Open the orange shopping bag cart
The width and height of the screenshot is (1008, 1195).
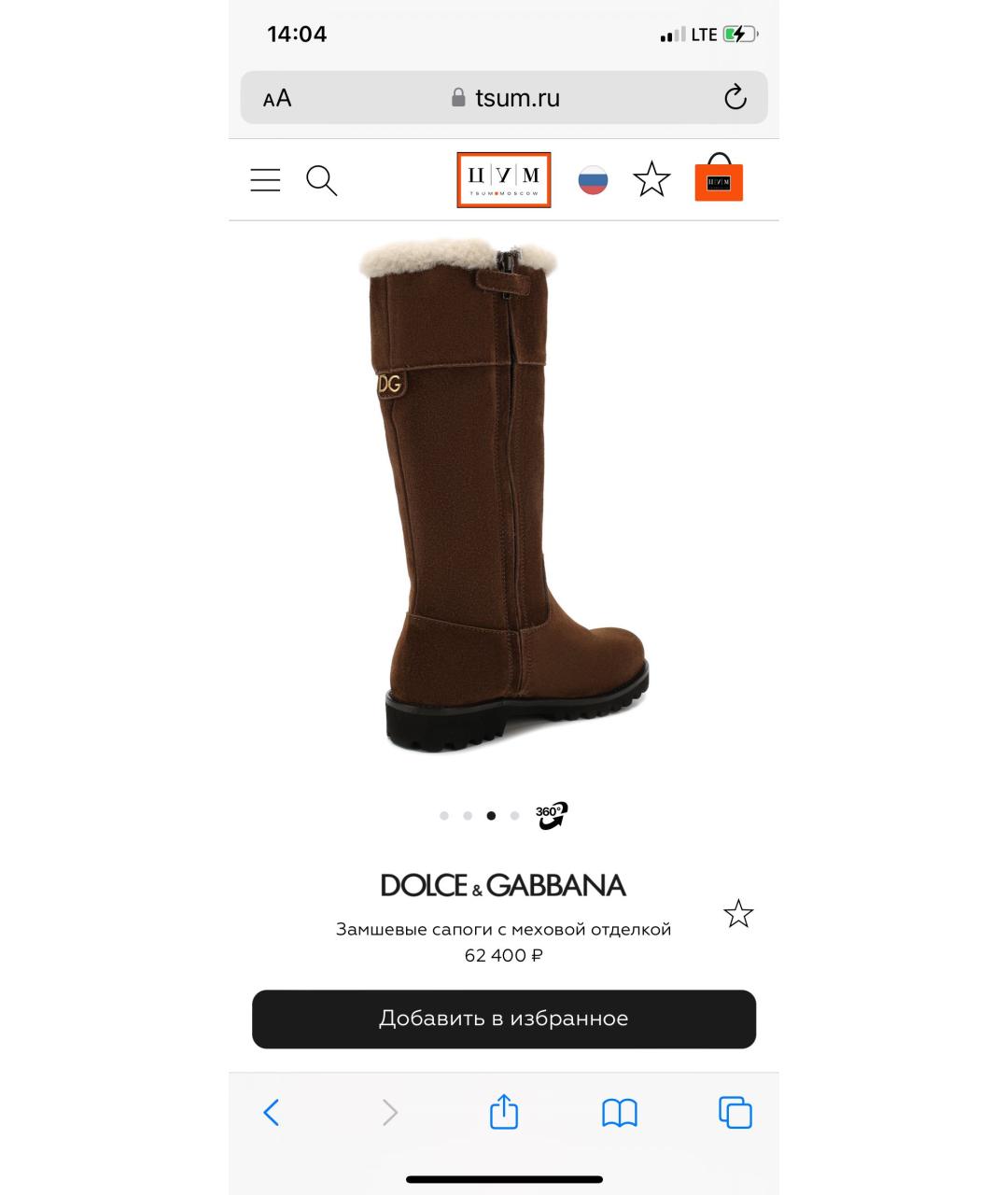click(x=719, y=177)
